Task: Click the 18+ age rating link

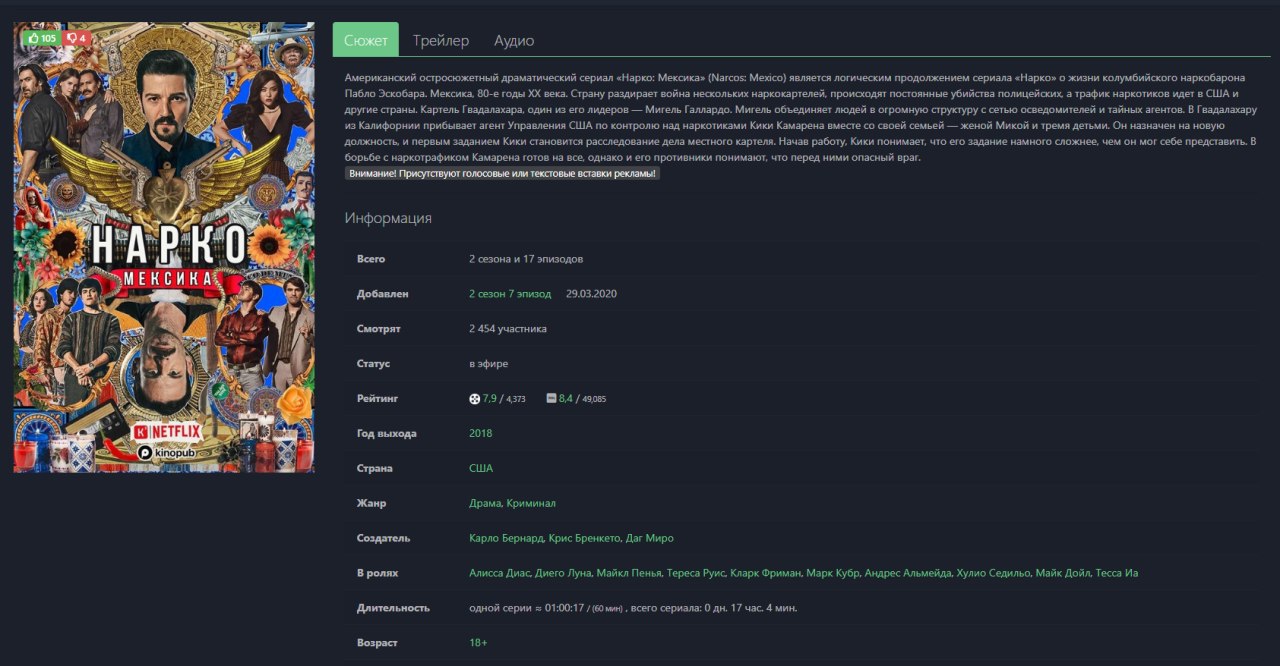Action: pyautogui.click(x=478, y=642)
